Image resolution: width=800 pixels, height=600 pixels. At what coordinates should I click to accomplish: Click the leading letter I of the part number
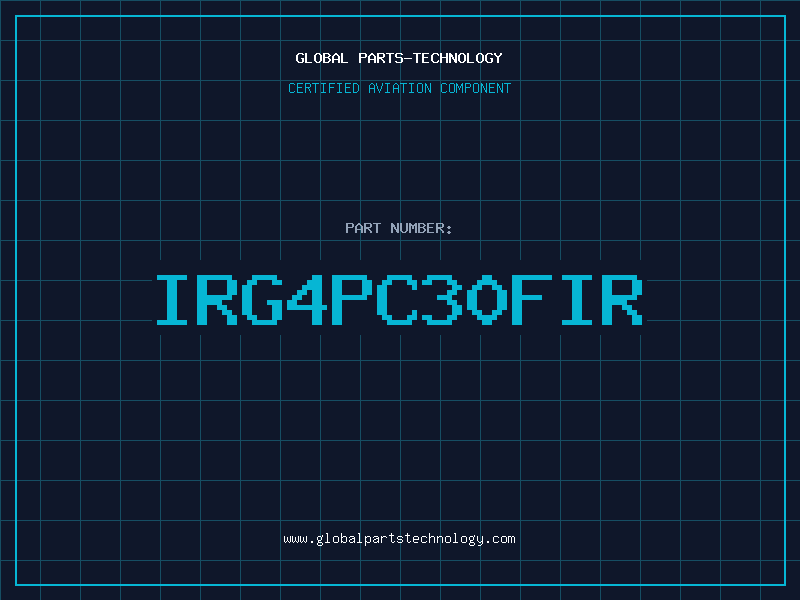tap(172, 300)
